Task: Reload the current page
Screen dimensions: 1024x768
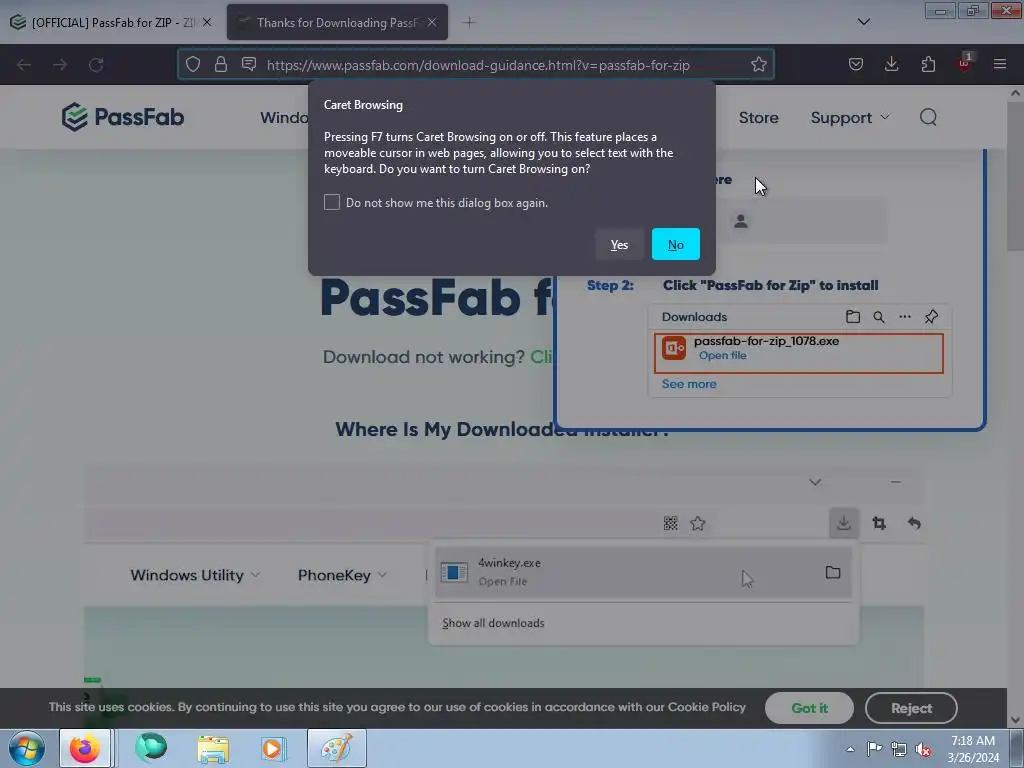Action: tap(96, 65)
